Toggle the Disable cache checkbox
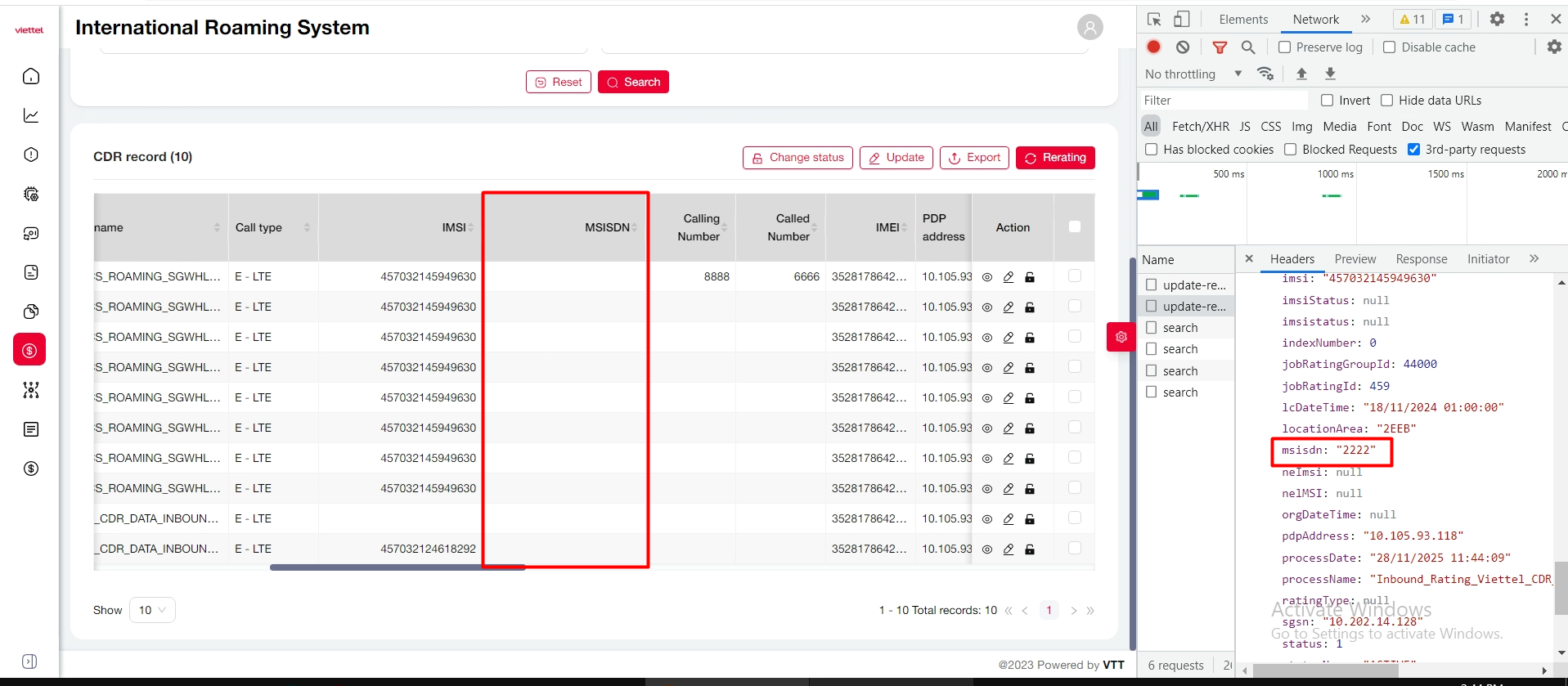Image resolution: width=1568 pixels, height=686 pixels. 1389,47
